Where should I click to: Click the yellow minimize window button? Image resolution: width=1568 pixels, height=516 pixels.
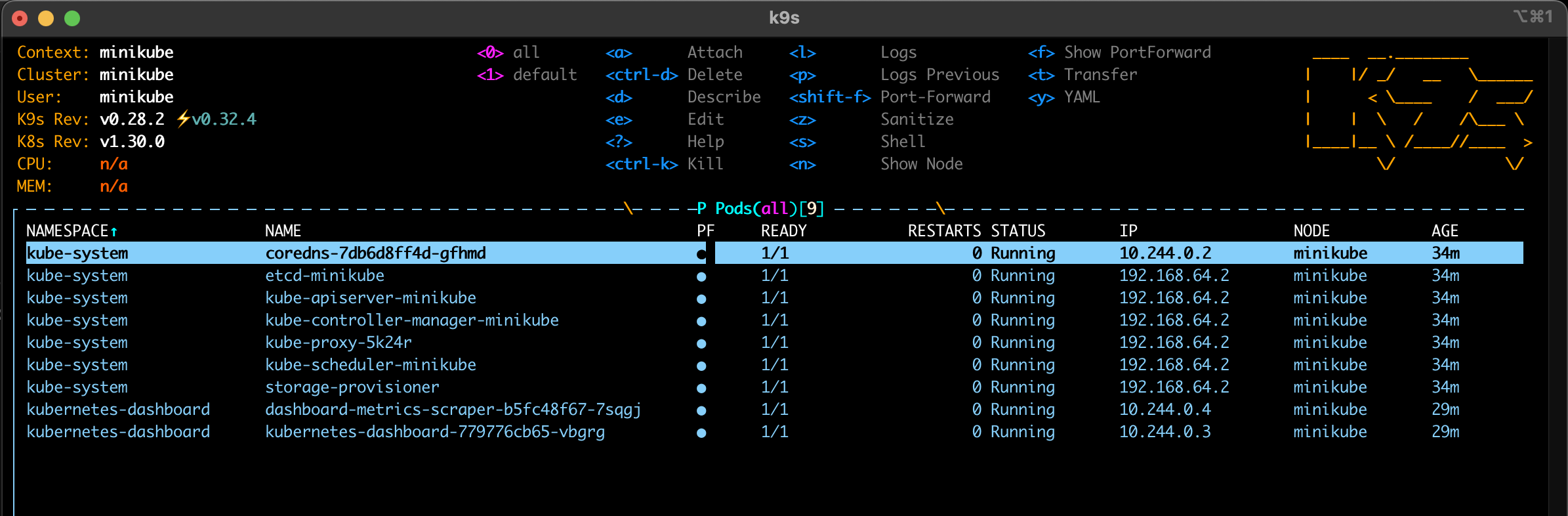pos(46,18)
